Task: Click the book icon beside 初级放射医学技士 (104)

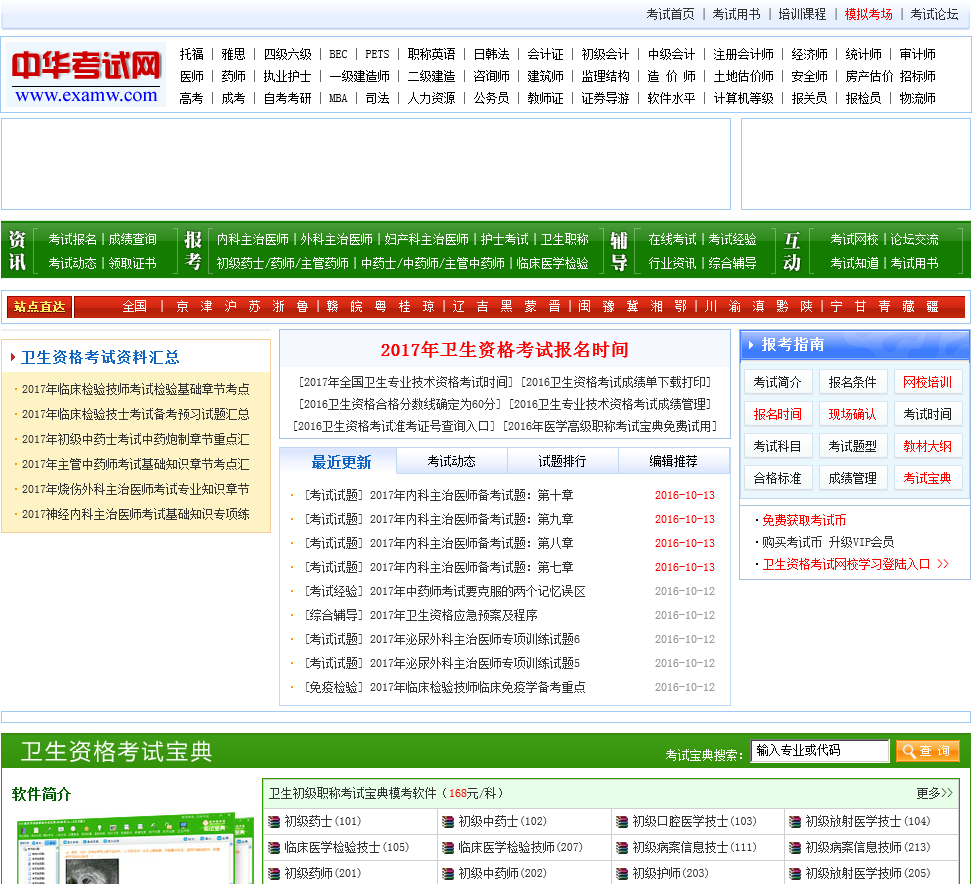Action: (x=795, y=822)
